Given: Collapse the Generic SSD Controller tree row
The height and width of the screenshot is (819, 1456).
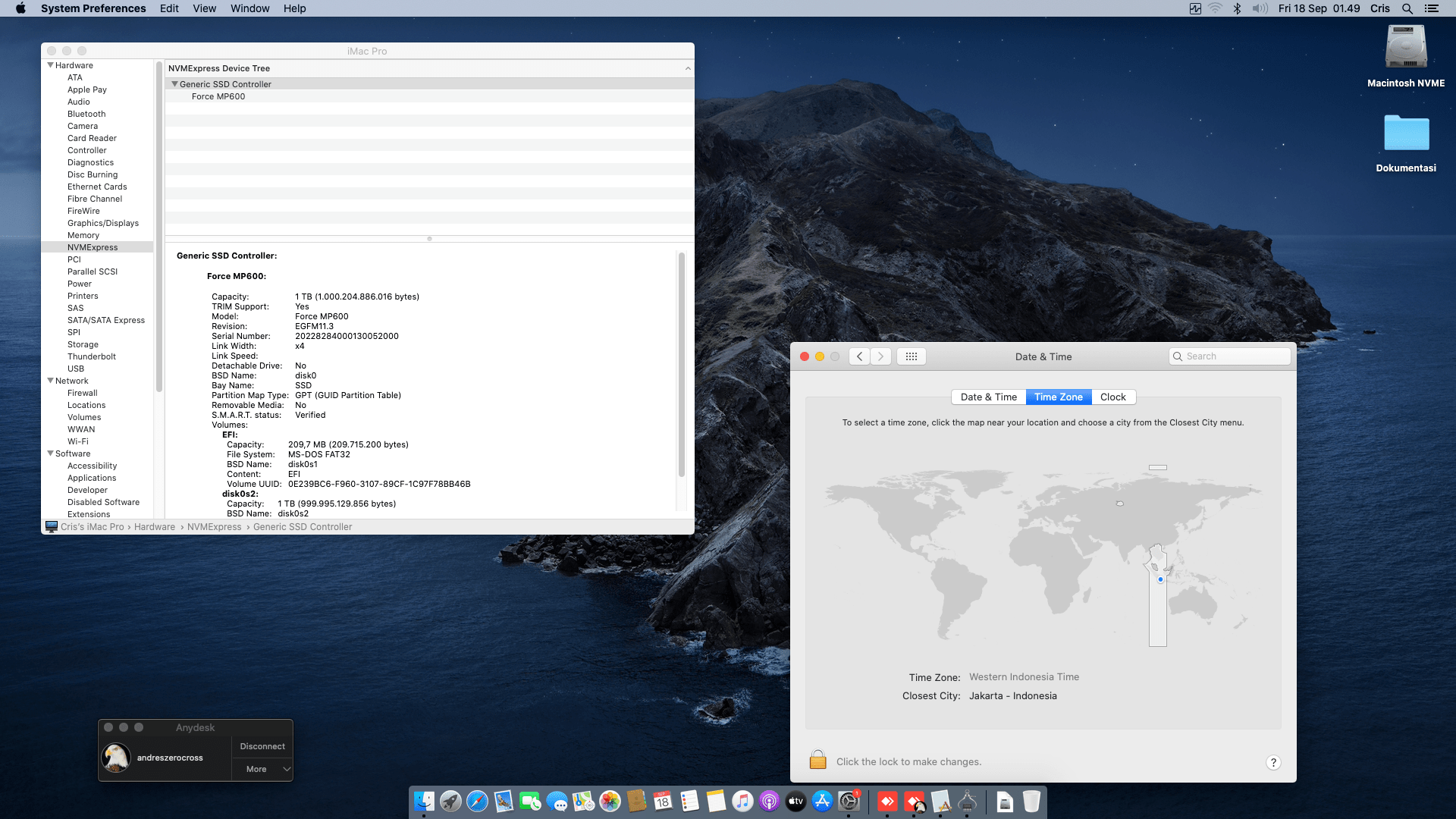Looking at the screenshot, I should [x=174, y=84].
